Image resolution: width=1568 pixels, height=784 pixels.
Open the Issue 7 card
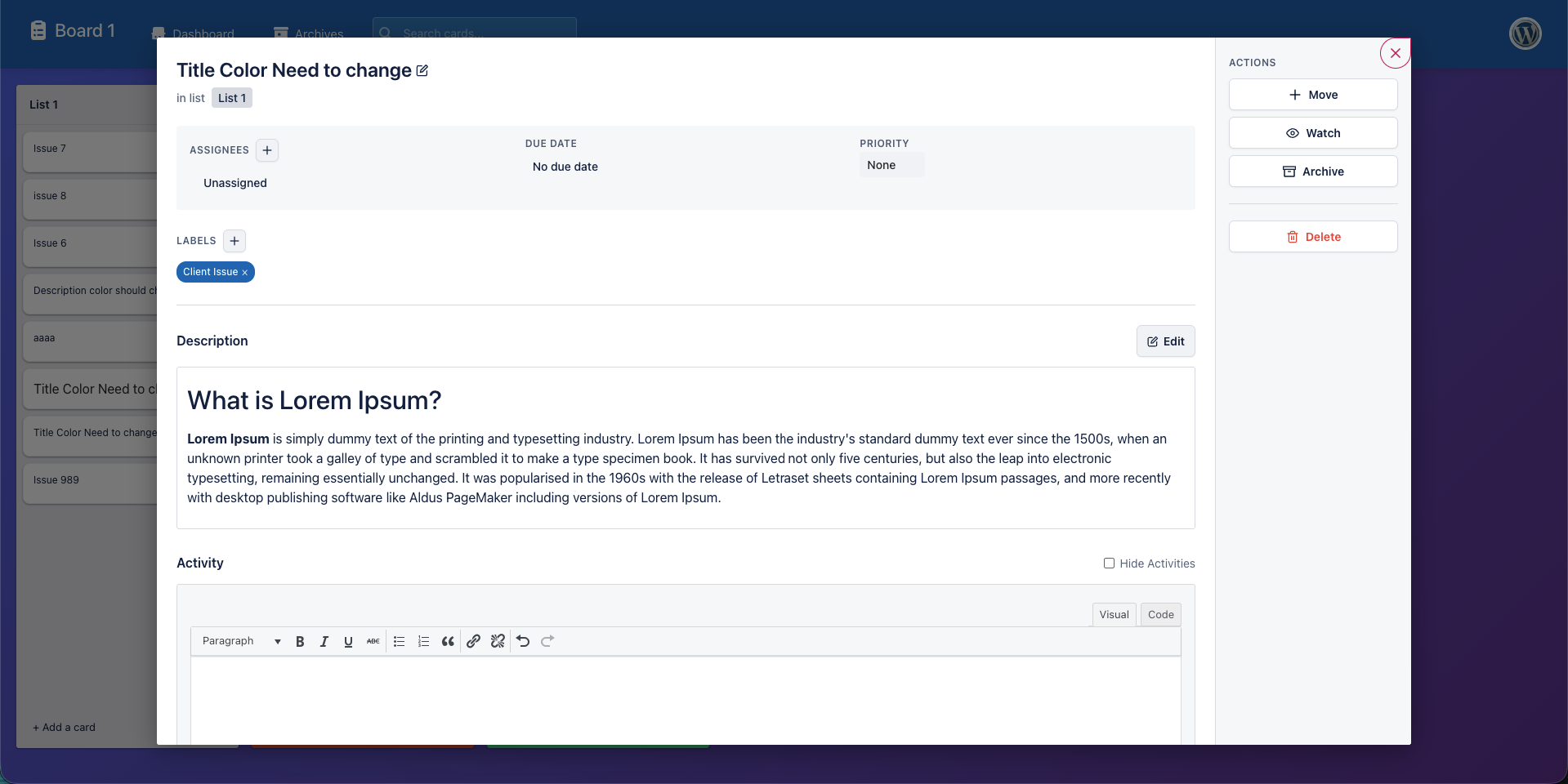90,151
